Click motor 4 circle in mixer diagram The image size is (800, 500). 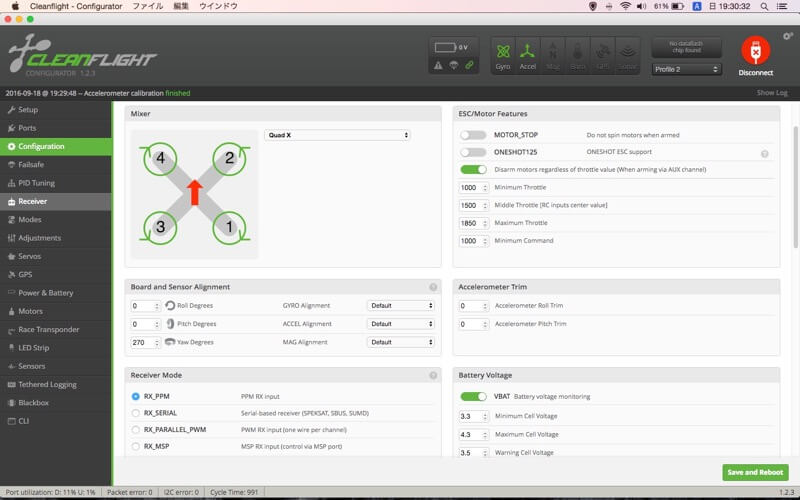pyautogui.click(x=160, y=159)
